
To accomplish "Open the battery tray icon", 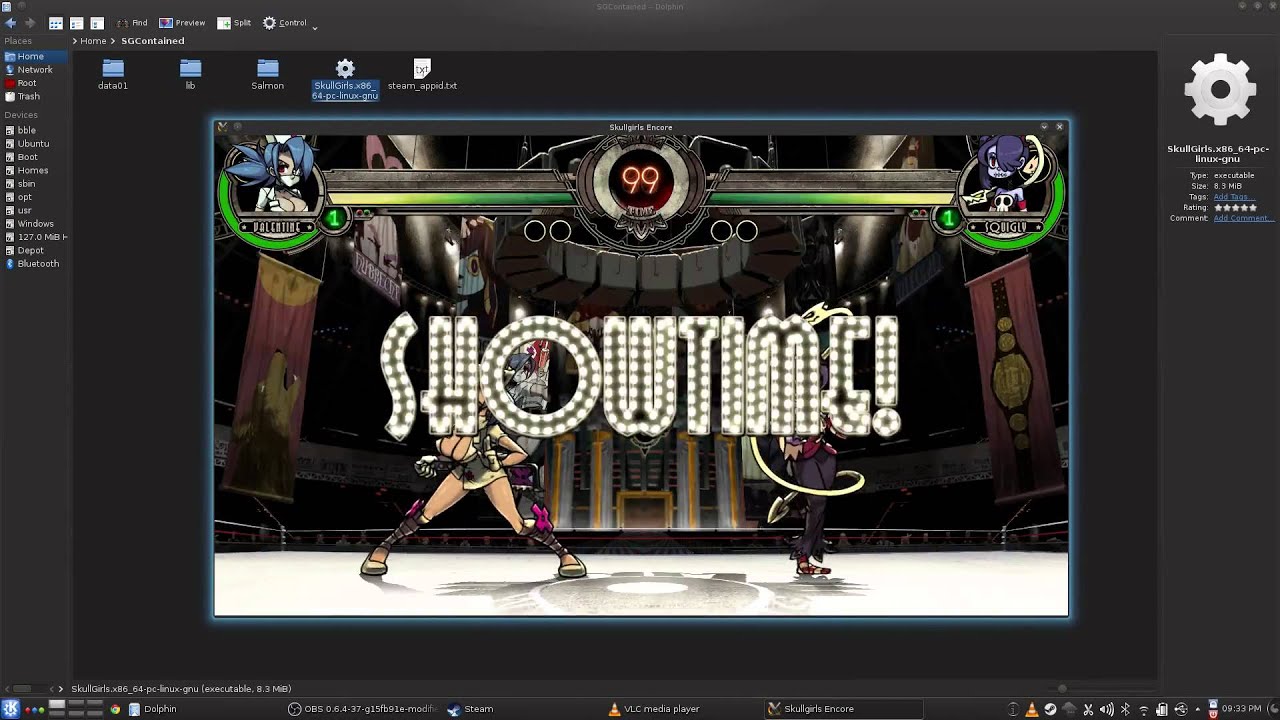I will [x=1161, y=709].
